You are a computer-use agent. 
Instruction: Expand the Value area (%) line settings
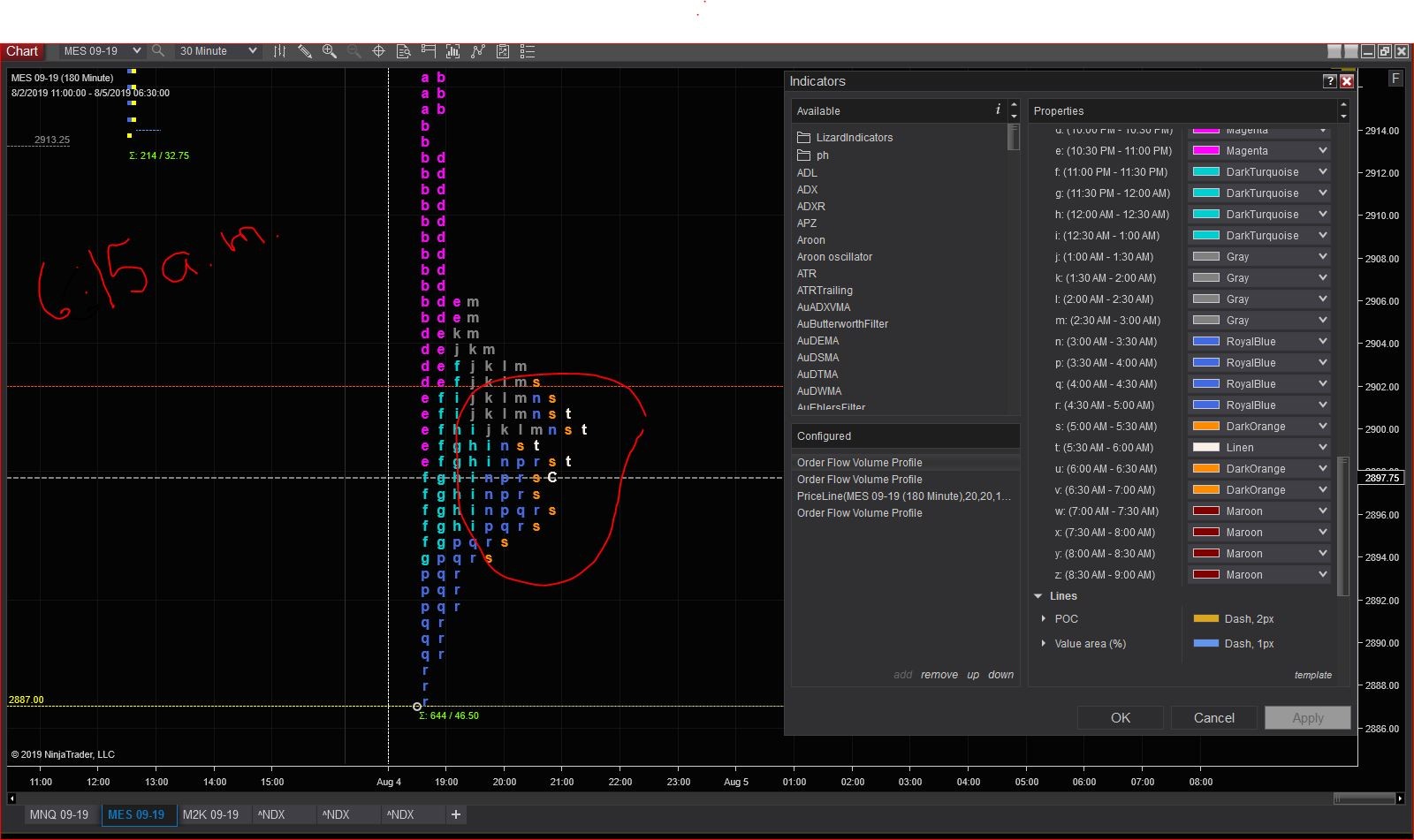pyautogui.click(x=1044, y=643)
